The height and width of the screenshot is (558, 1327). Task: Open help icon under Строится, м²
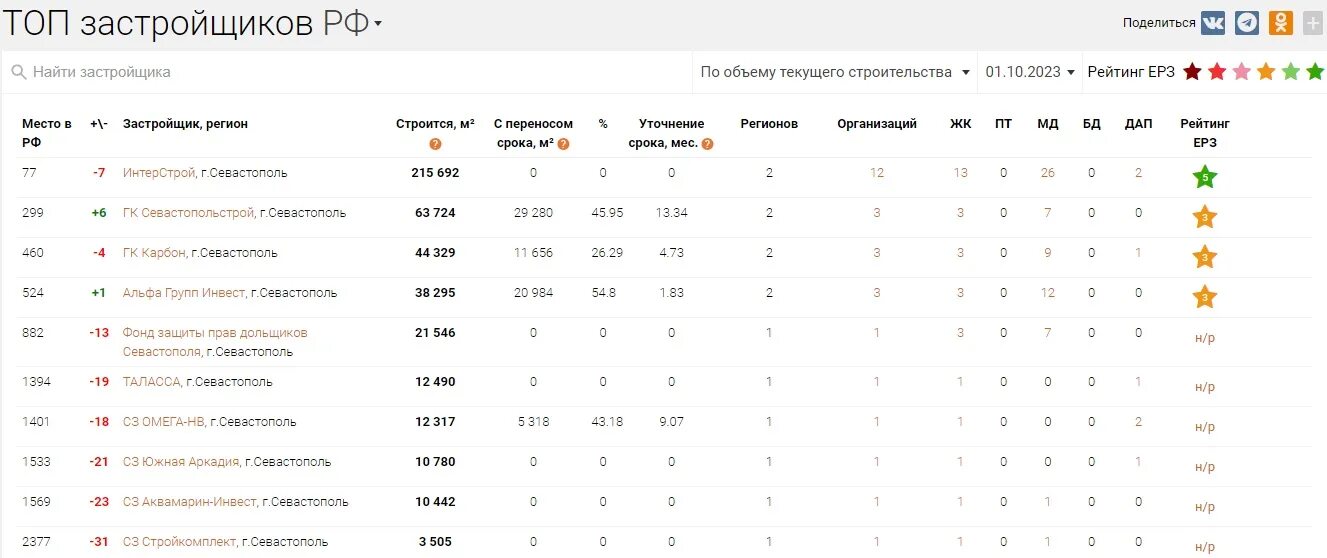point(435,144)
